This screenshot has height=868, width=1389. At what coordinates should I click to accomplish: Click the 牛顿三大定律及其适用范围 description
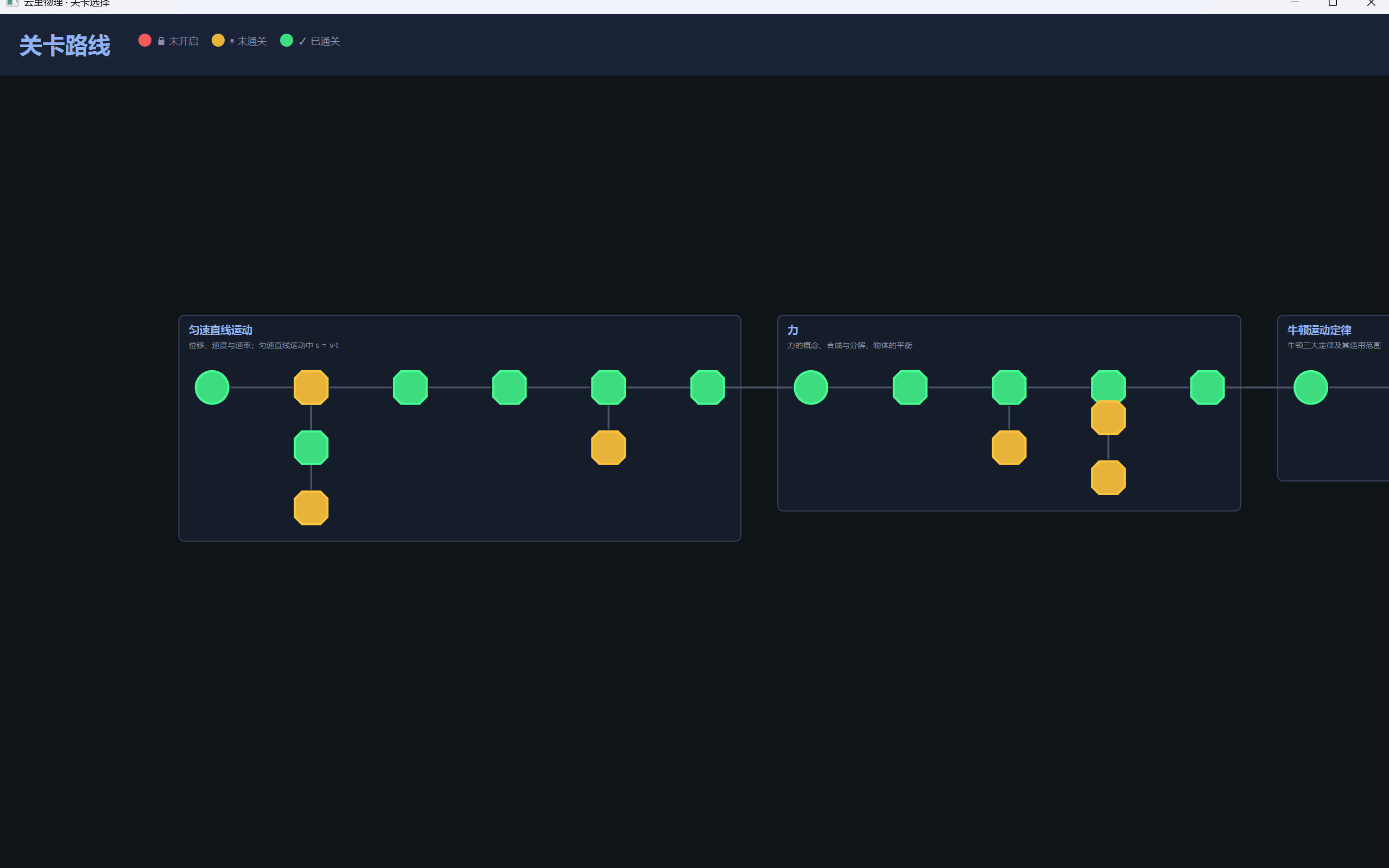[x=1334, y=345]
